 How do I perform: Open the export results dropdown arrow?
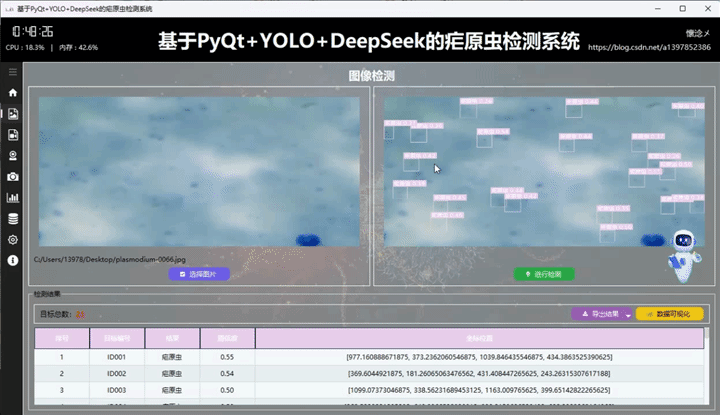coord(629,314)
